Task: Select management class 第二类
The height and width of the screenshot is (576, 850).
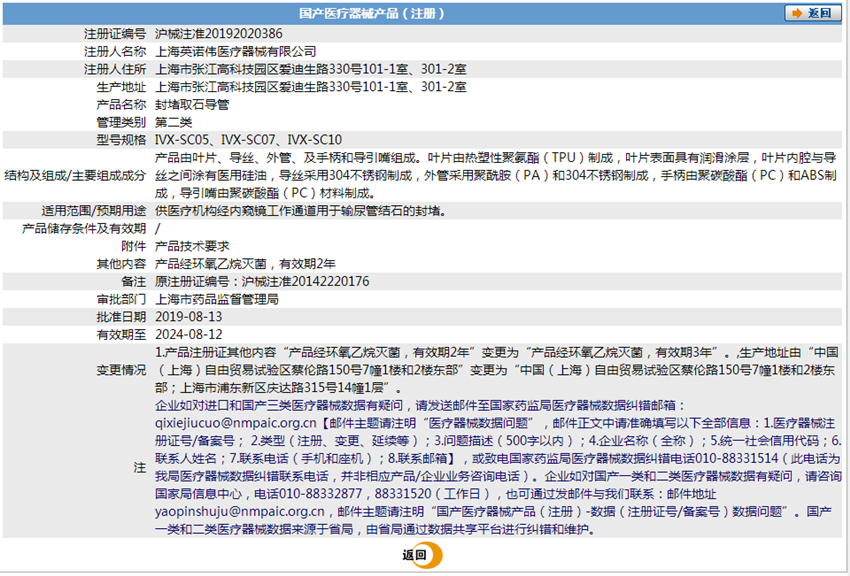Action: click(x=173, y=122)
